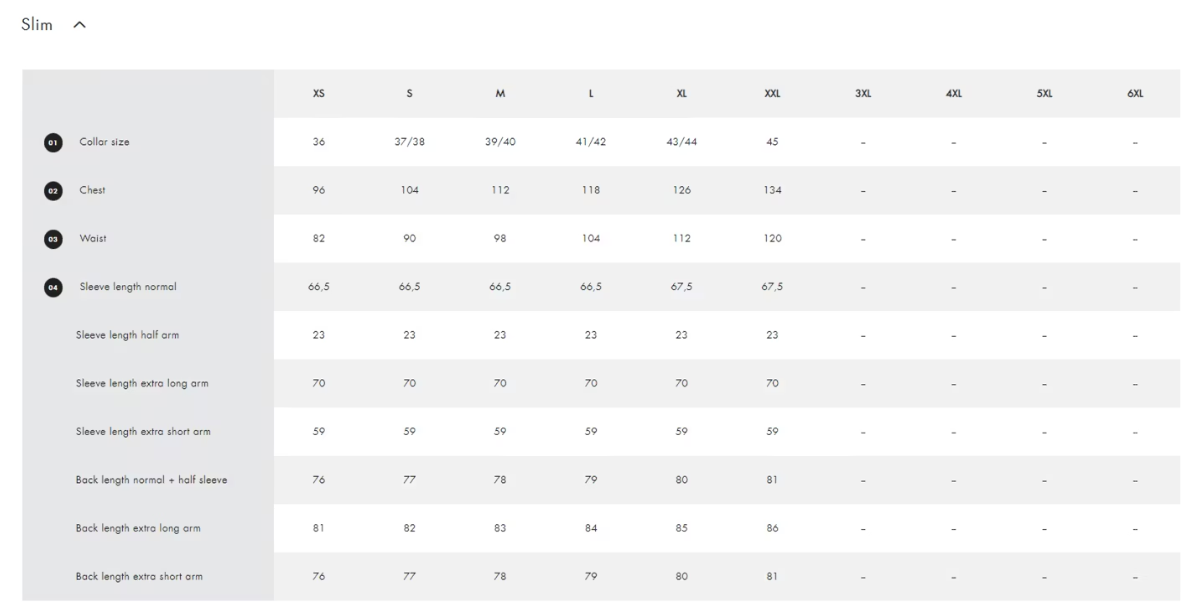This screenshot has width=1204, height=606.
Task: Select the XXL column header
Action: [x=772, y=94]
